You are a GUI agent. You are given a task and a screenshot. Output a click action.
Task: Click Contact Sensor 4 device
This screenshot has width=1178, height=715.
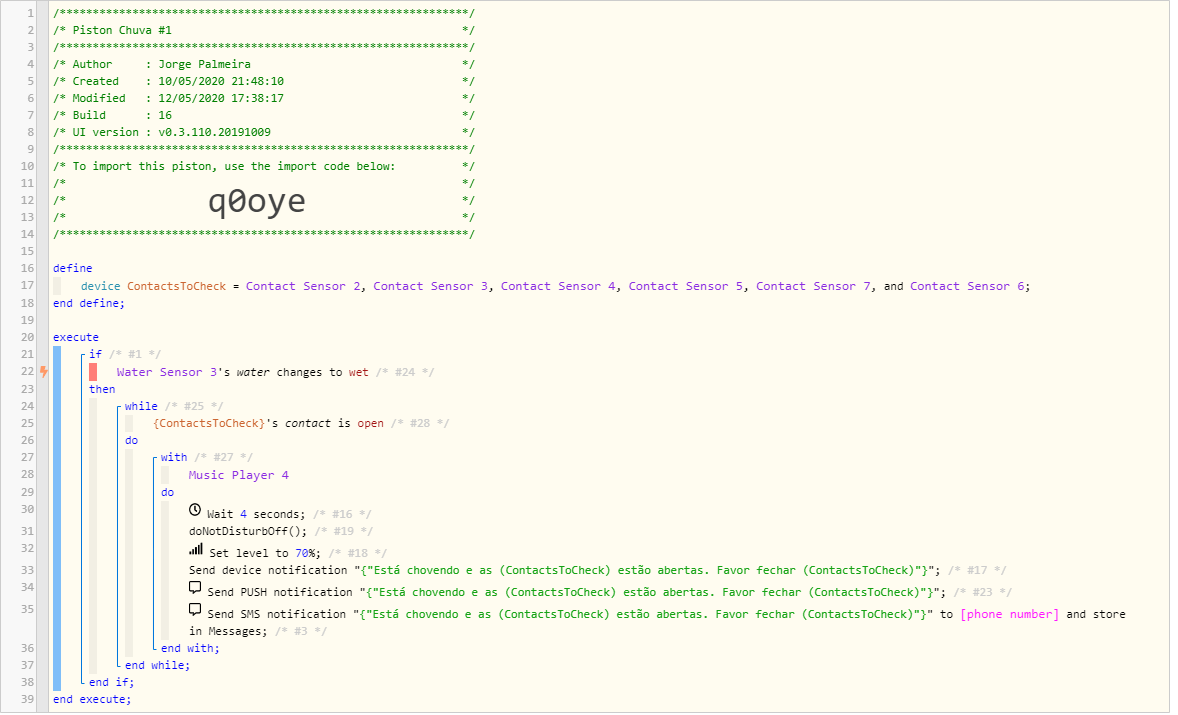559,286
